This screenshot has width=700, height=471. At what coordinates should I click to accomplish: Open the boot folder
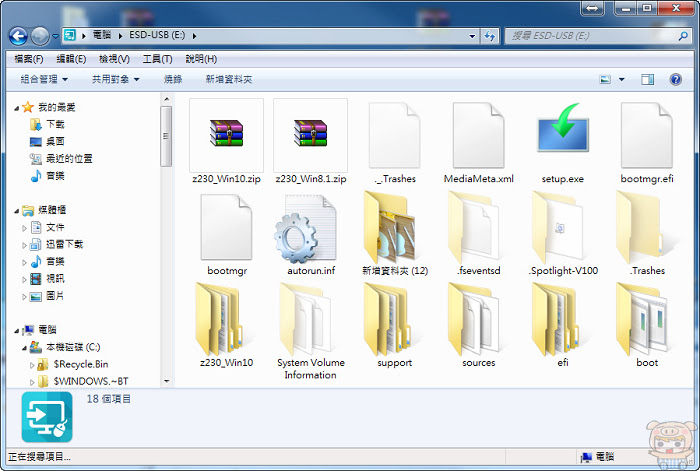tap(642, 320)
